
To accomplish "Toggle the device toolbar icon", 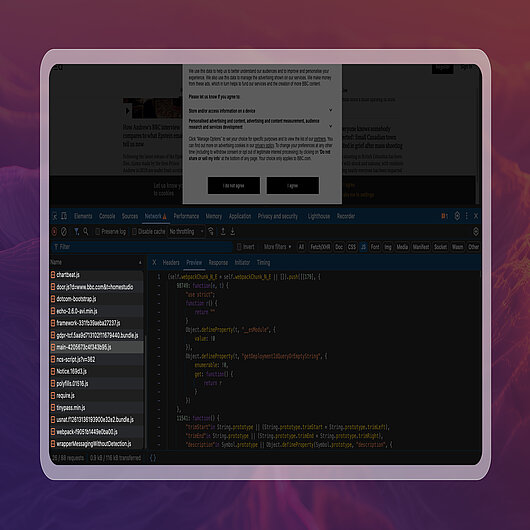I will click(64, 216).
